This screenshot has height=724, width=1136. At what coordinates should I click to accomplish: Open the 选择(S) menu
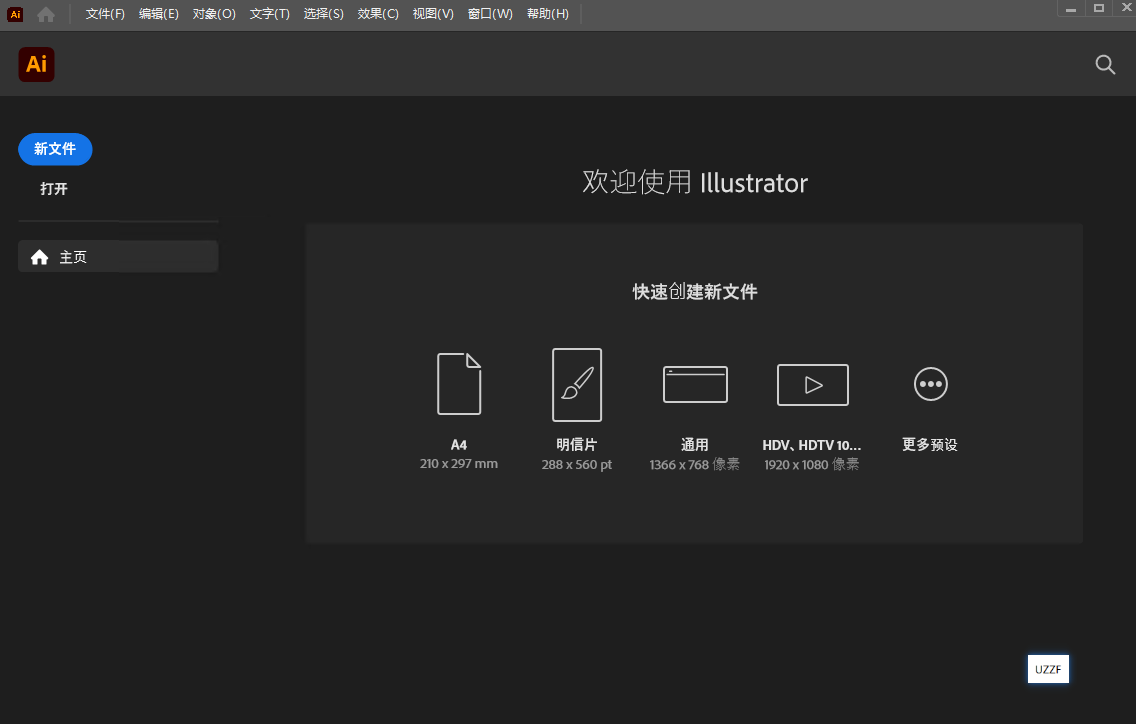[x=323, y=14]
